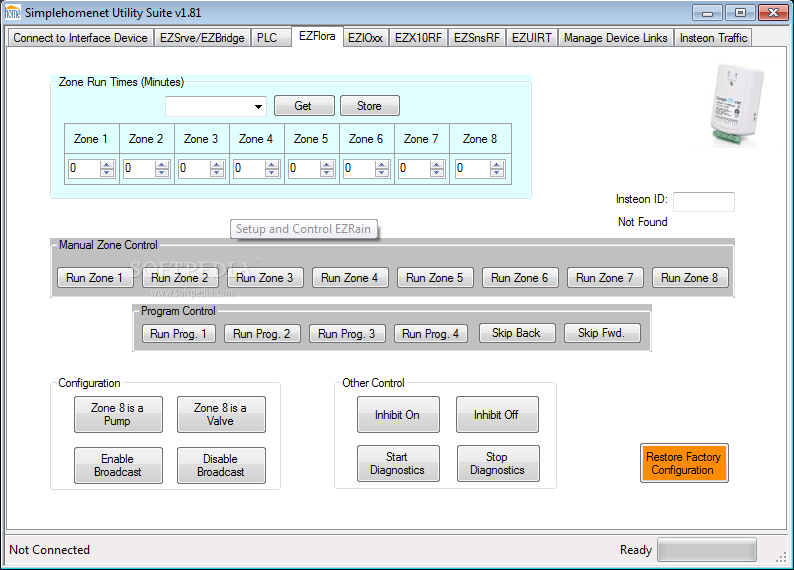794x570 pixels.
Task: Click Start Diagnostics
Action: click(x=399, y=464)
